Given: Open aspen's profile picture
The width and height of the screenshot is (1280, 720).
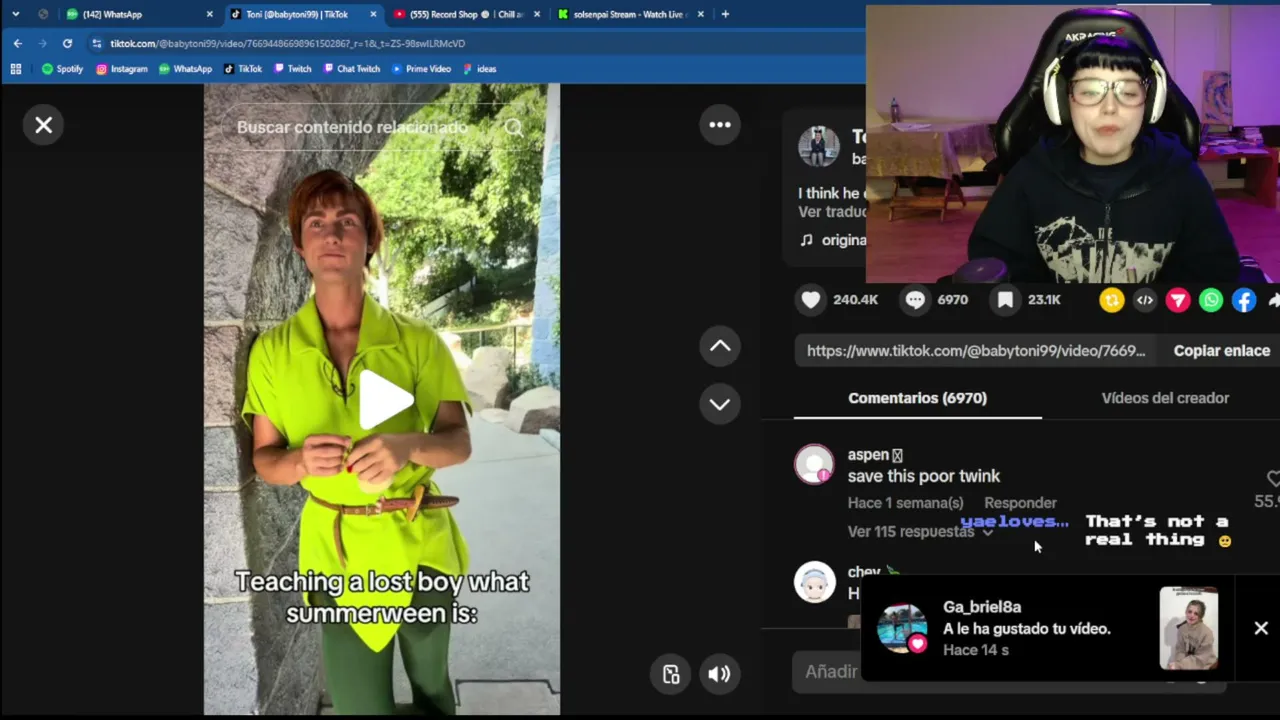Looking at the screenshot, I should (x=814, y=465).
